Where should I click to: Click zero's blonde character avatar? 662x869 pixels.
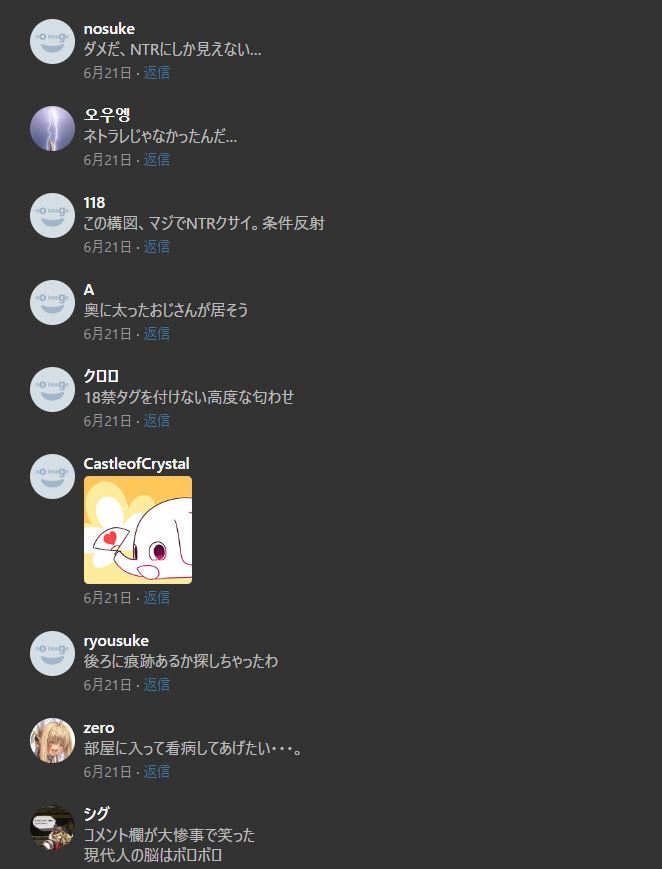52,740
